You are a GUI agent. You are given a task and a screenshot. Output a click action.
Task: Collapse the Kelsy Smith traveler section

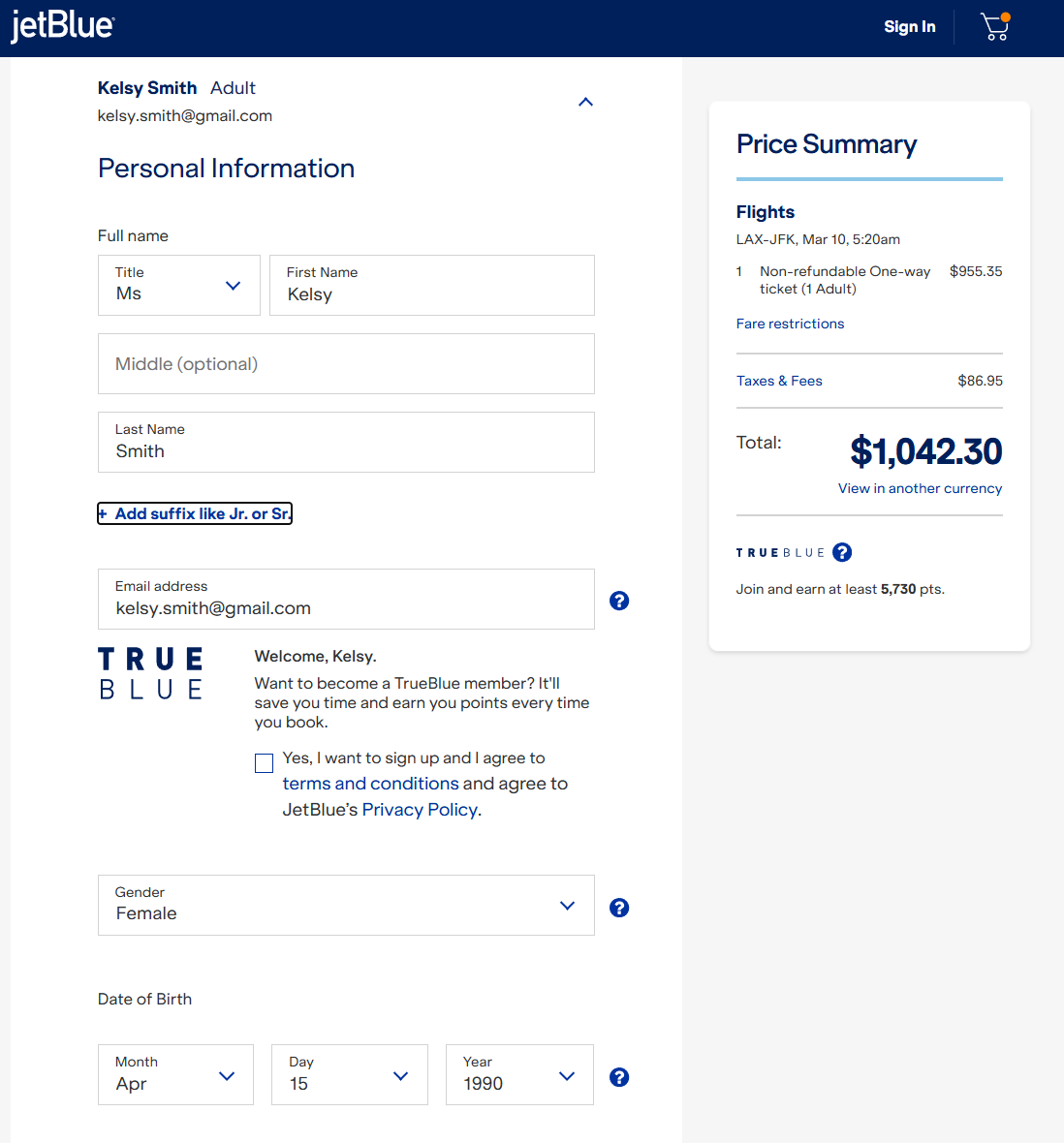(585, 102)
